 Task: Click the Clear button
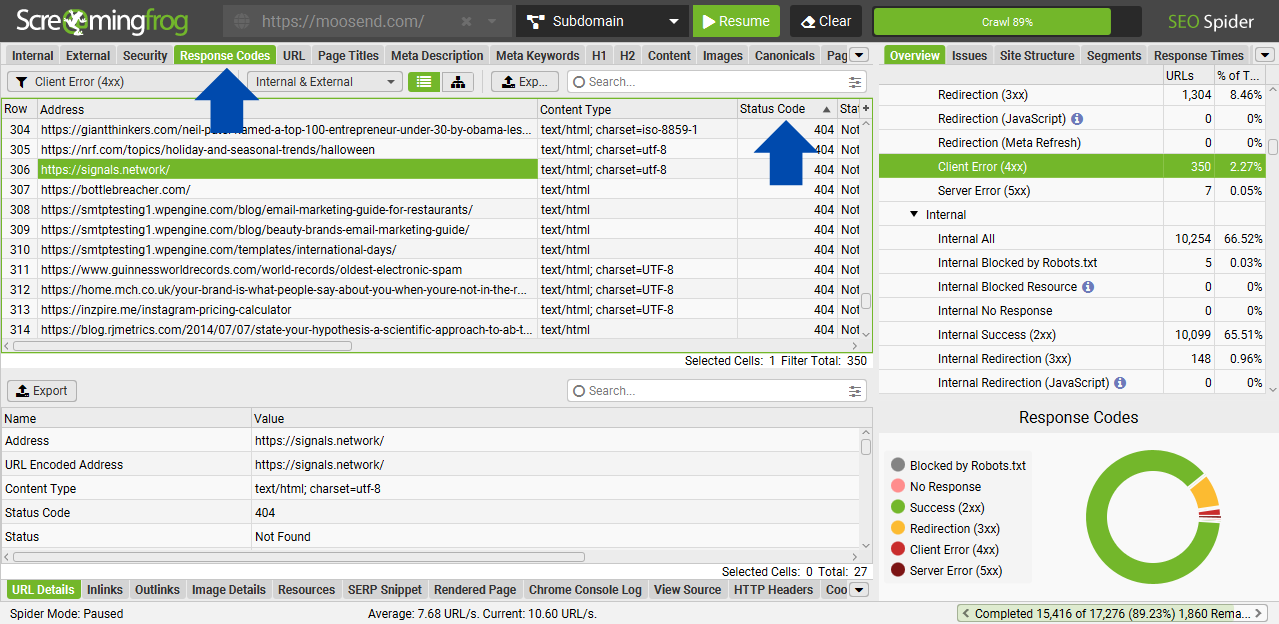pos(826,21)
